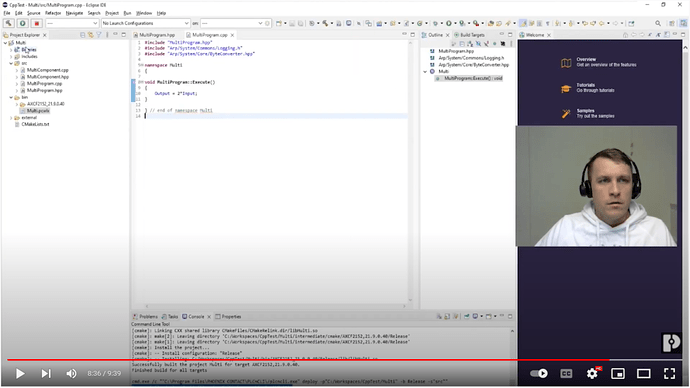Switch to the Tasks tab
The image size is (690, 388).
pos(170,317)
